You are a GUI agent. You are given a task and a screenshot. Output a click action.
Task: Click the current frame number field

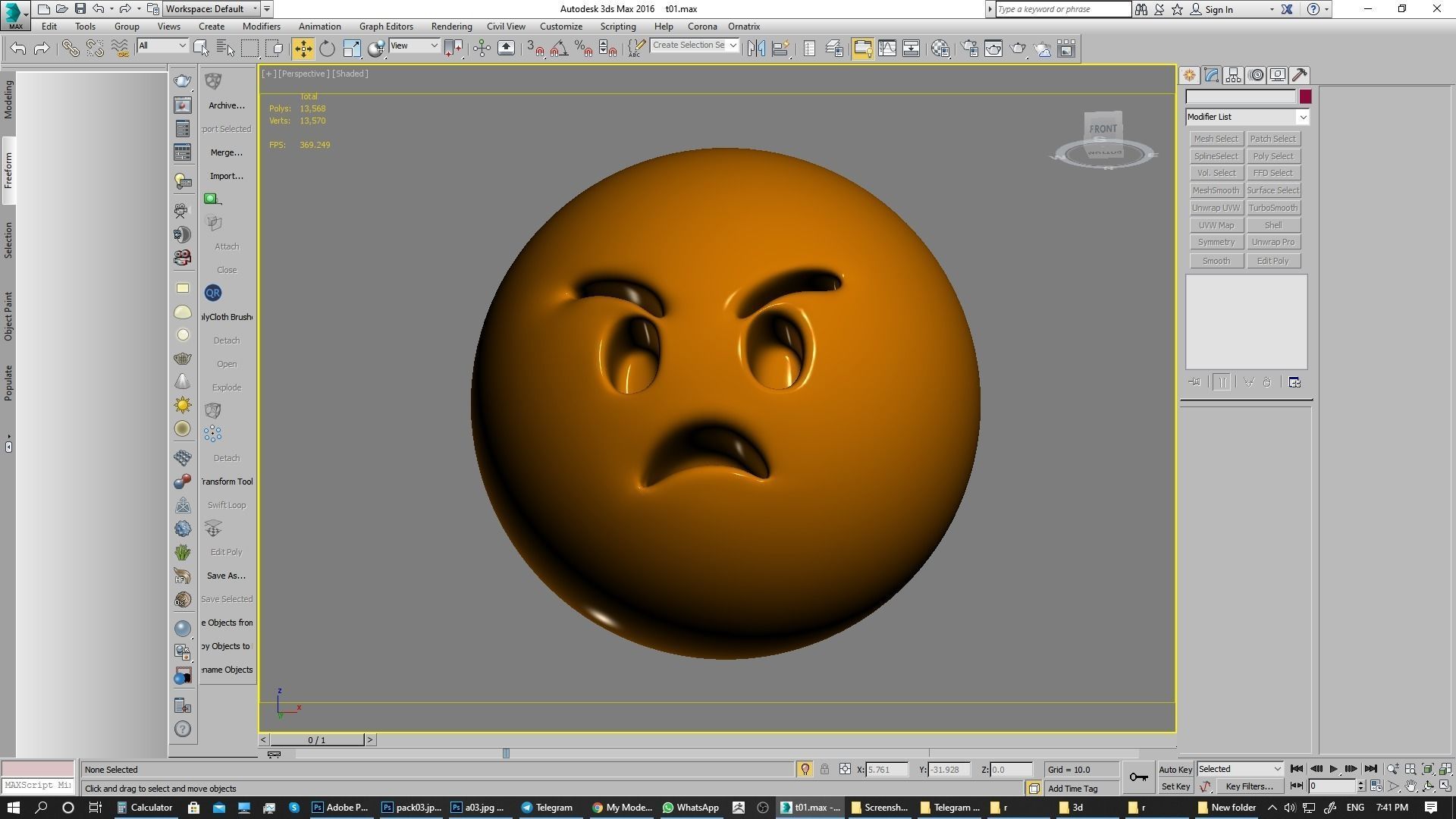tap(1332, 786)
